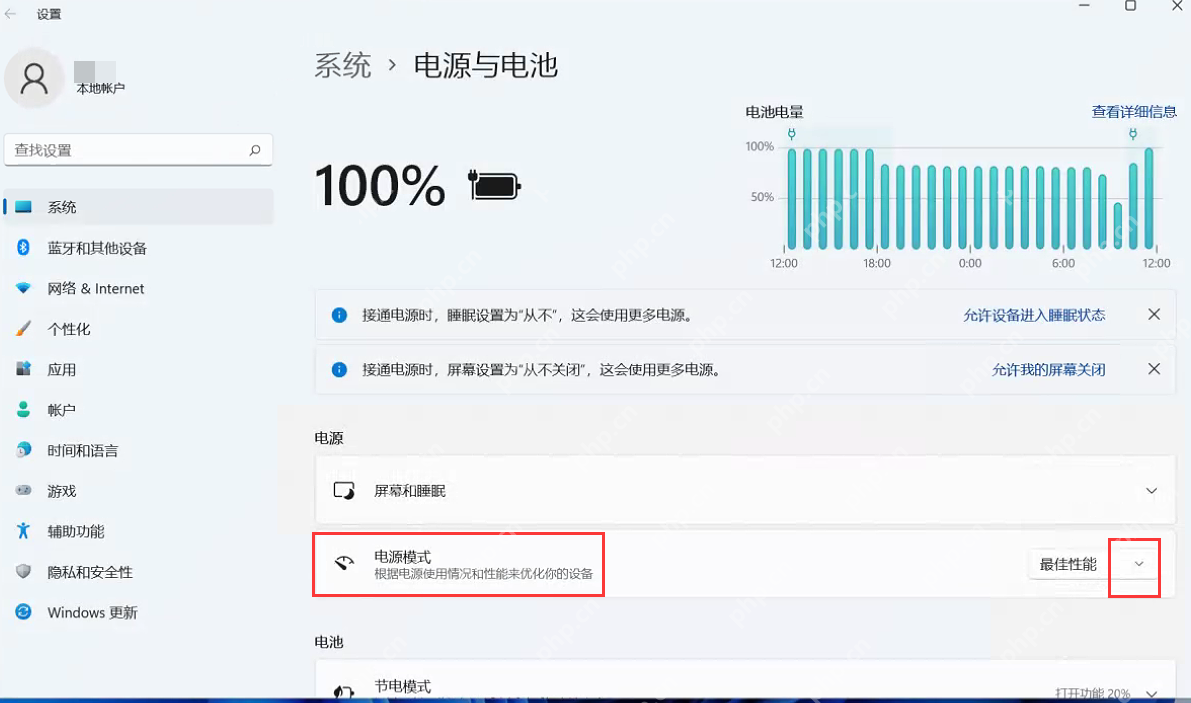Click the battery charging icon beside 100%
1191x703 pixels.
(x=494, y=185)
